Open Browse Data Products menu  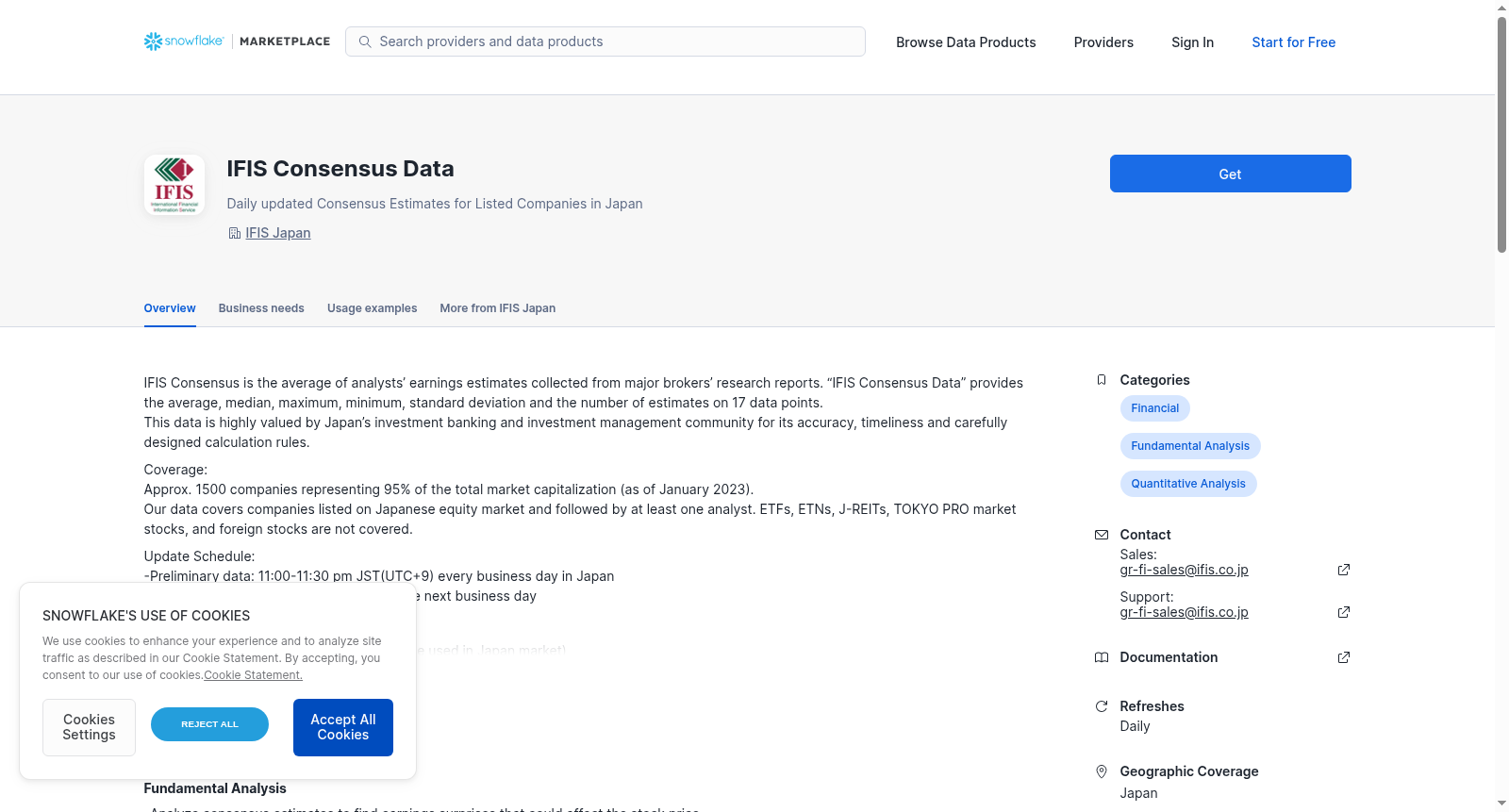tap(966, 42)
